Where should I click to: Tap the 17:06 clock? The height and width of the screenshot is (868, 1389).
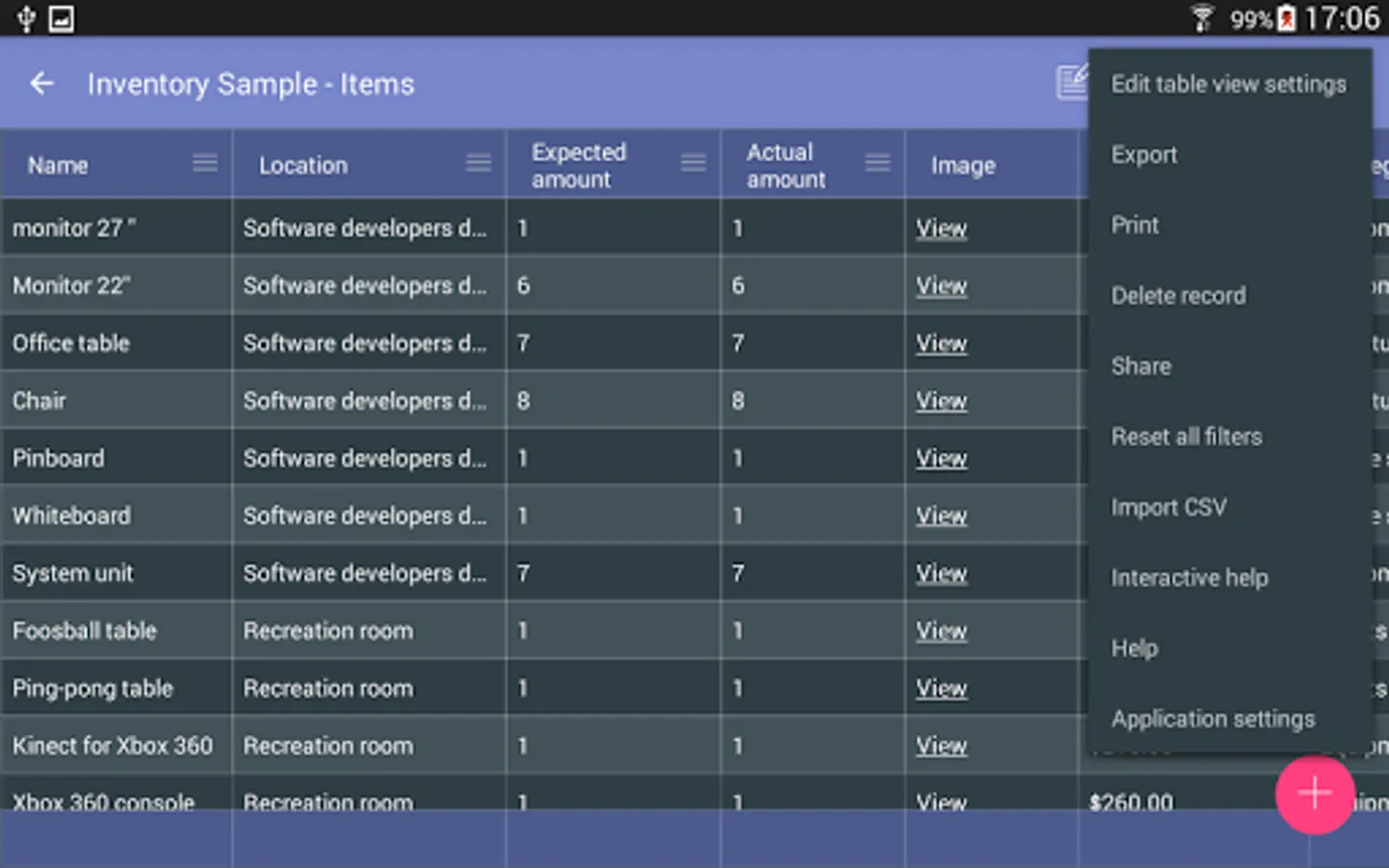[1342, 18]
